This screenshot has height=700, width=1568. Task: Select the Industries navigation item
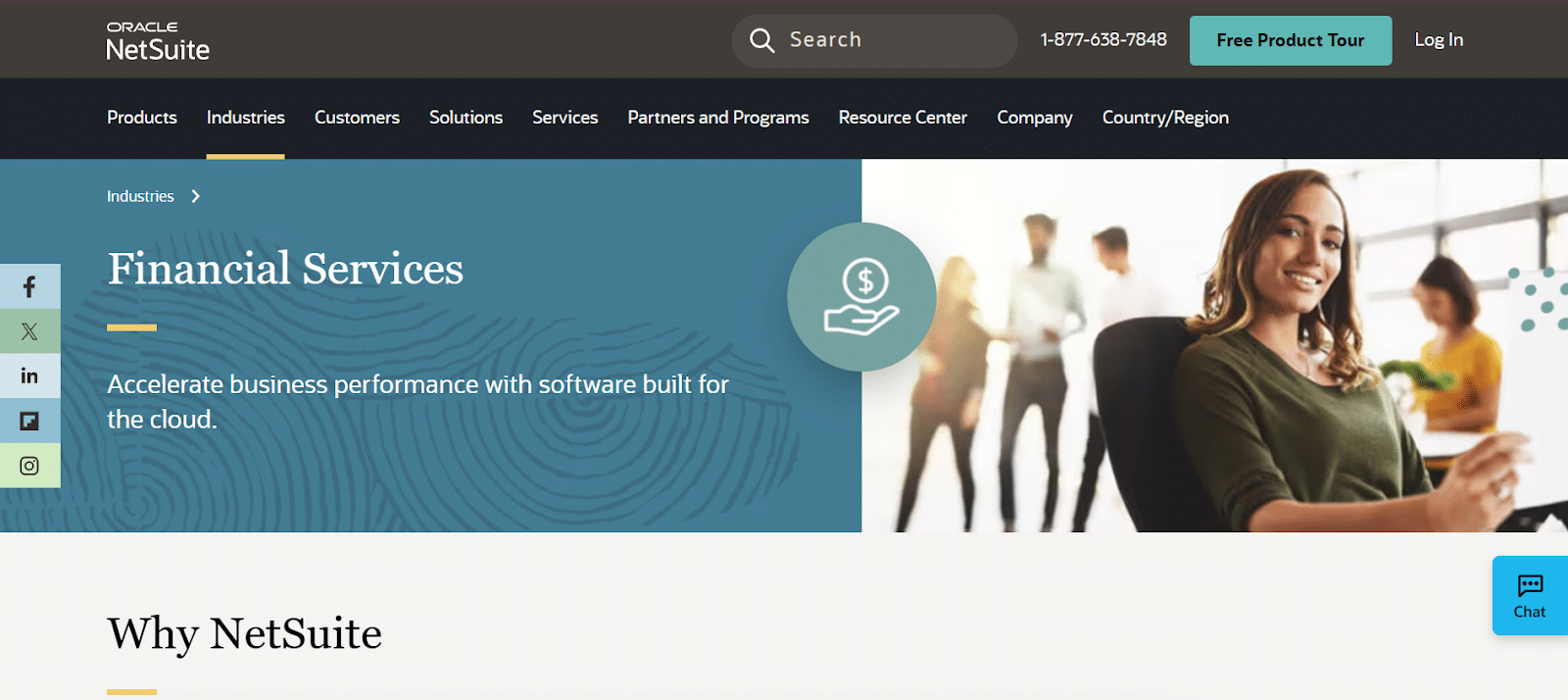(x=245, y=118)
